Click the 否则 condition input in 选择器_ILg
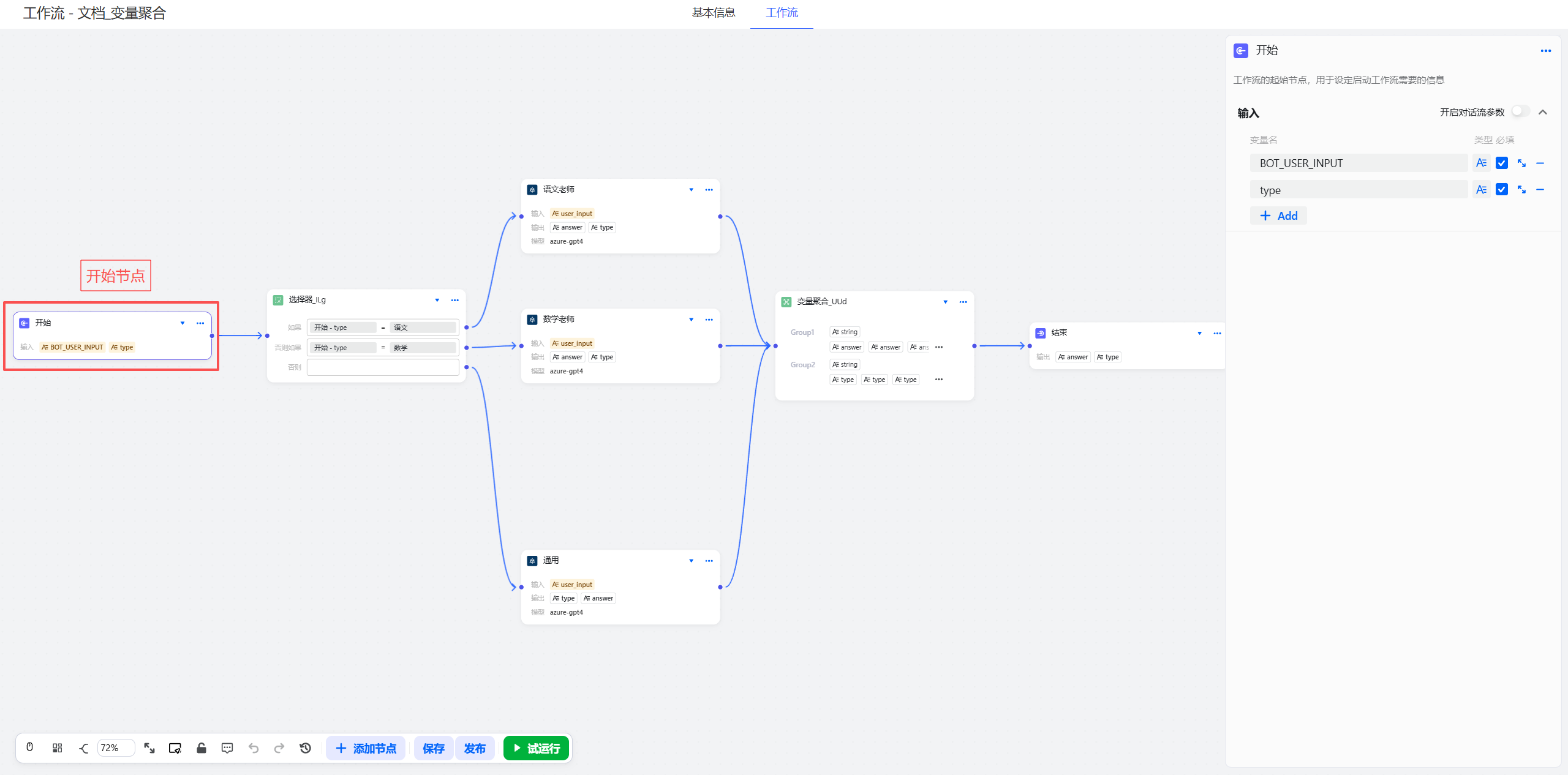Viewport: 1568px width, 775px height. [x=382, y=367]
